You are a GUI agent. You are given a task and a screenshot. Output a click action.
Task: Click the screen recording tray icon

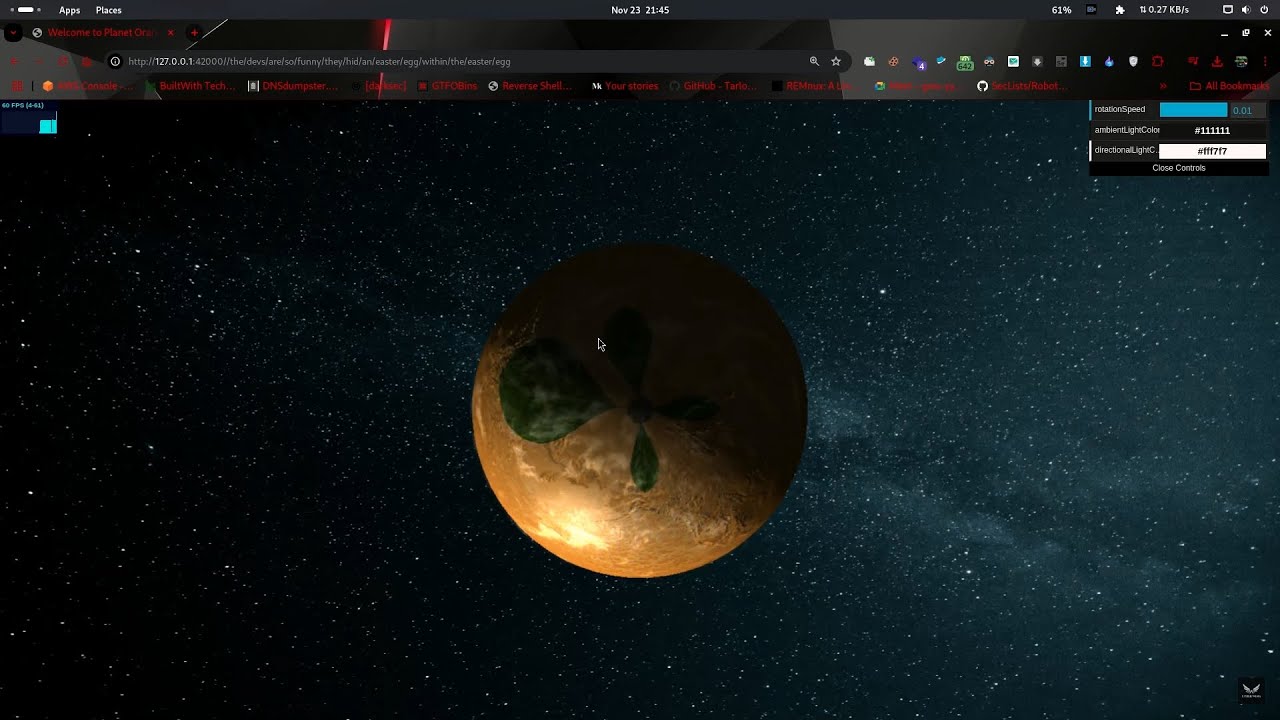1092,10
